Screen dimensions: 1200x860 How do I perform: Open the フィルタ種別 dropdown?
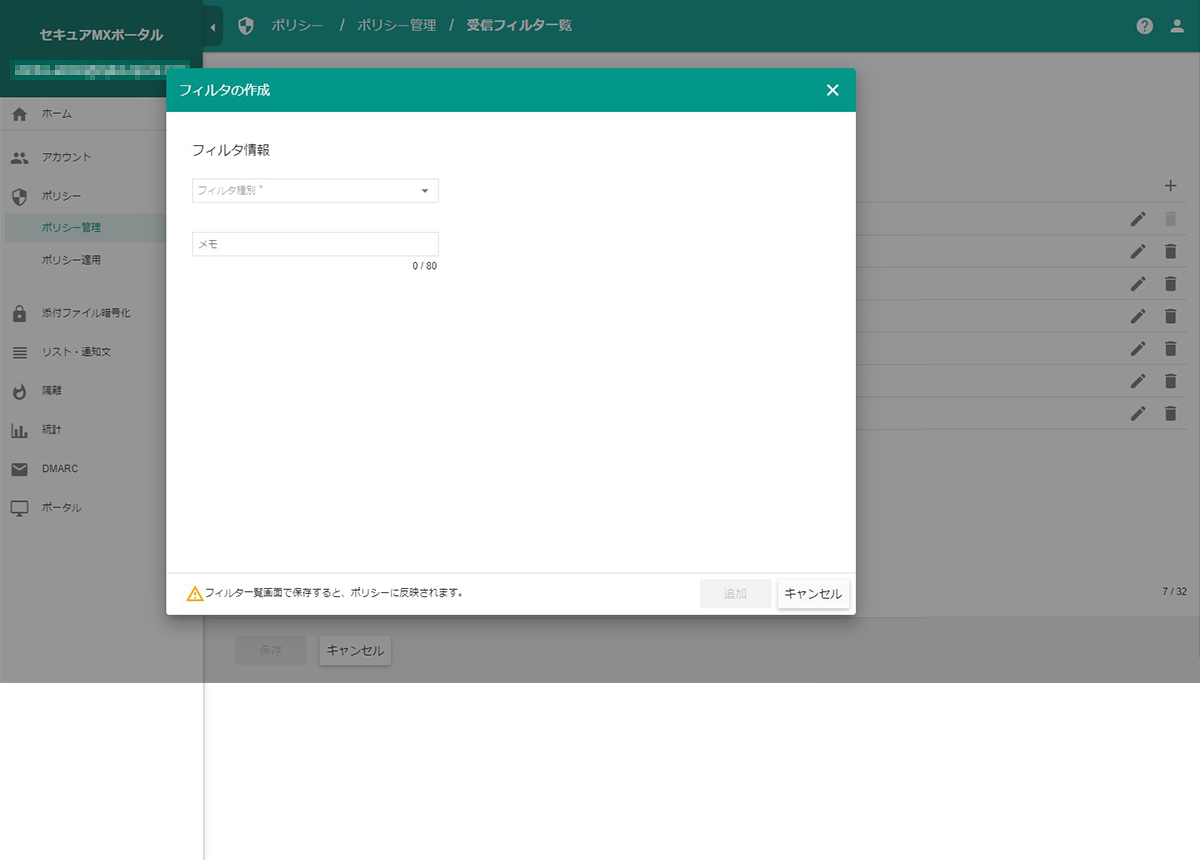315,190
